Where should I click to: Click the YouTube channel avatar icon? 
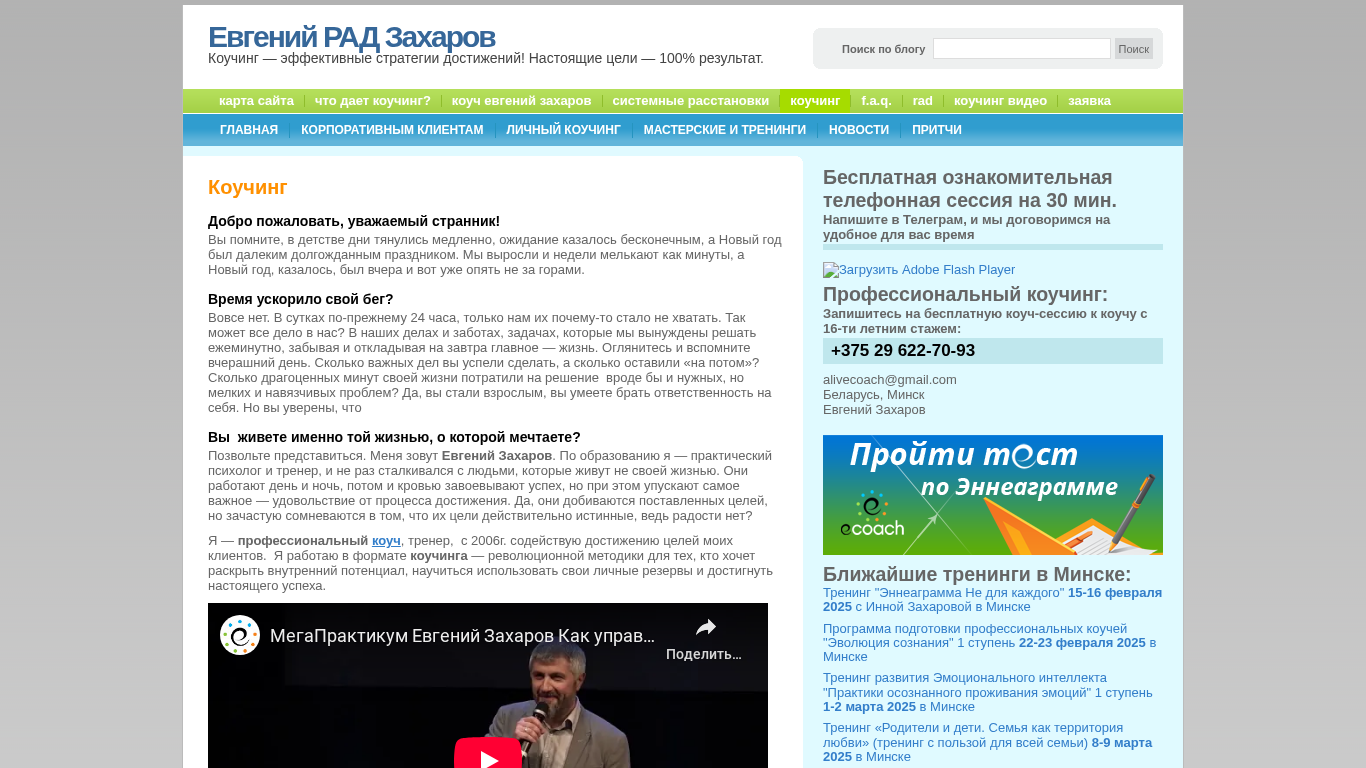[240, 635]
